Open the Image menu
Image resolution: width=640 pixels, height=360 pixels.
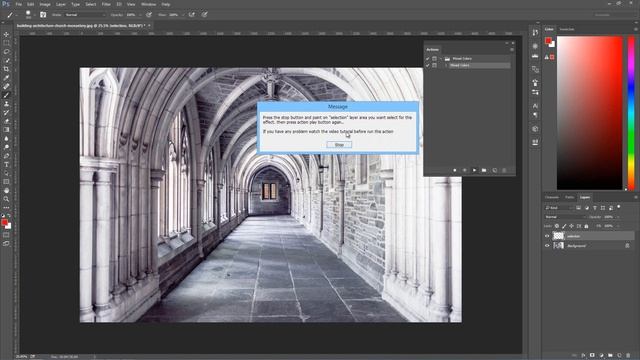pyautogui.click(x=45, y=4)
